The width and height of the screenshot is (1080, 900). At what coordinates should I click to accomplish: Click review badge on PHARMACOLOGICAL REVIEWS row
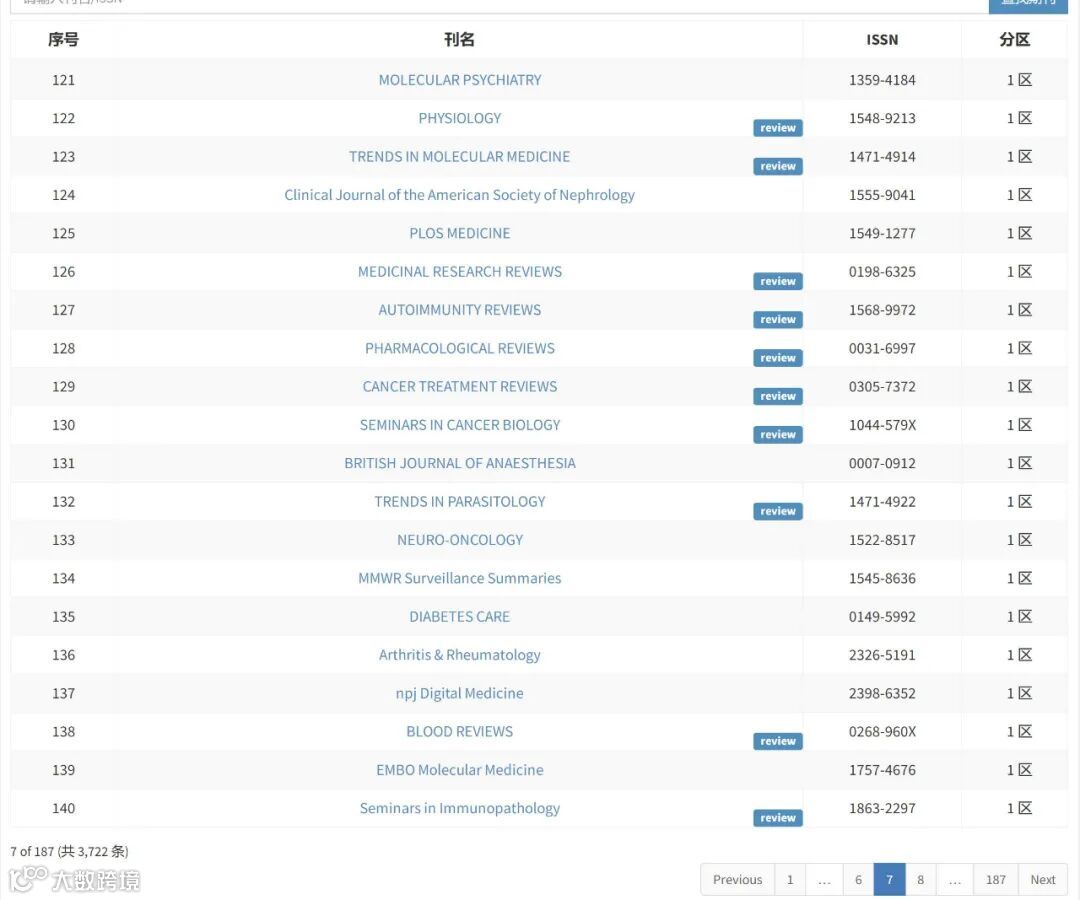(x=778, y=358)
